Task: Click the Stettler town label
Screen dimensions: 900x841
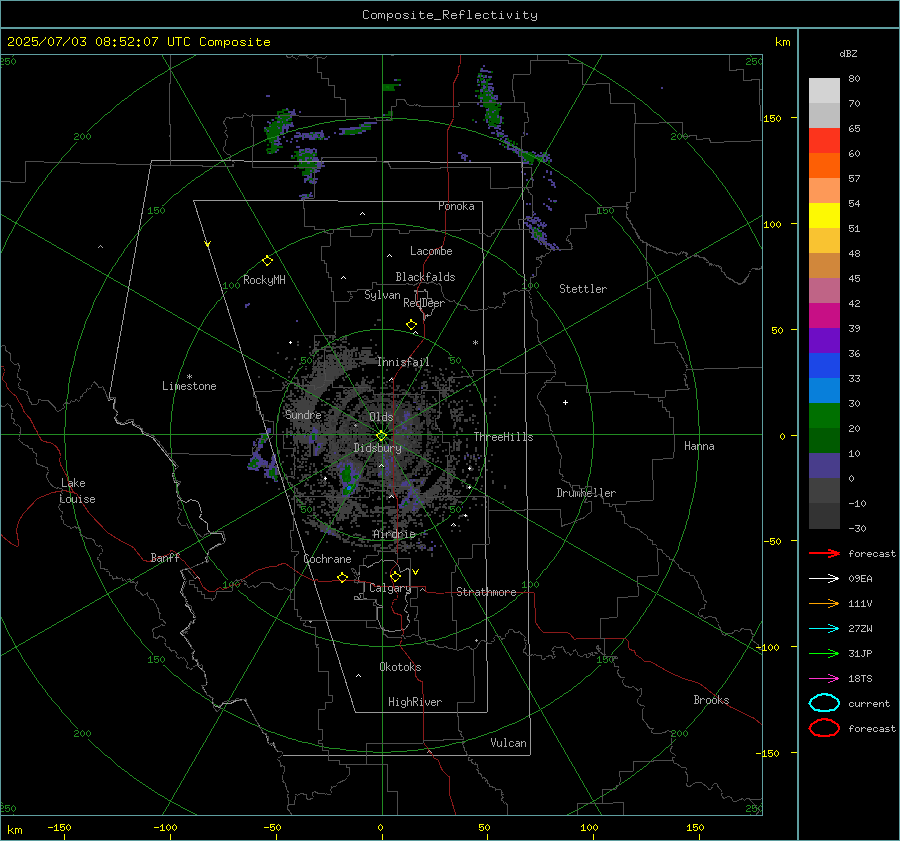Action: pos(583,289)
